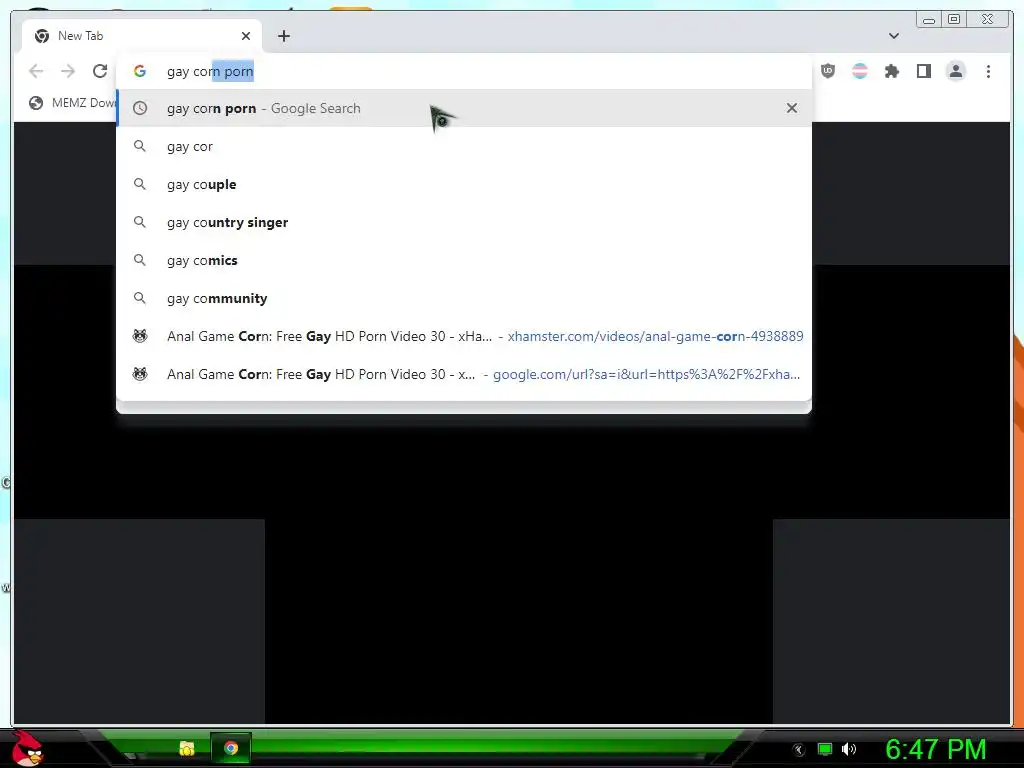This screenshot has width=1024, height=768.
Task: Open the MEMZ Download bookmark
Action: (x=72, y=103)
